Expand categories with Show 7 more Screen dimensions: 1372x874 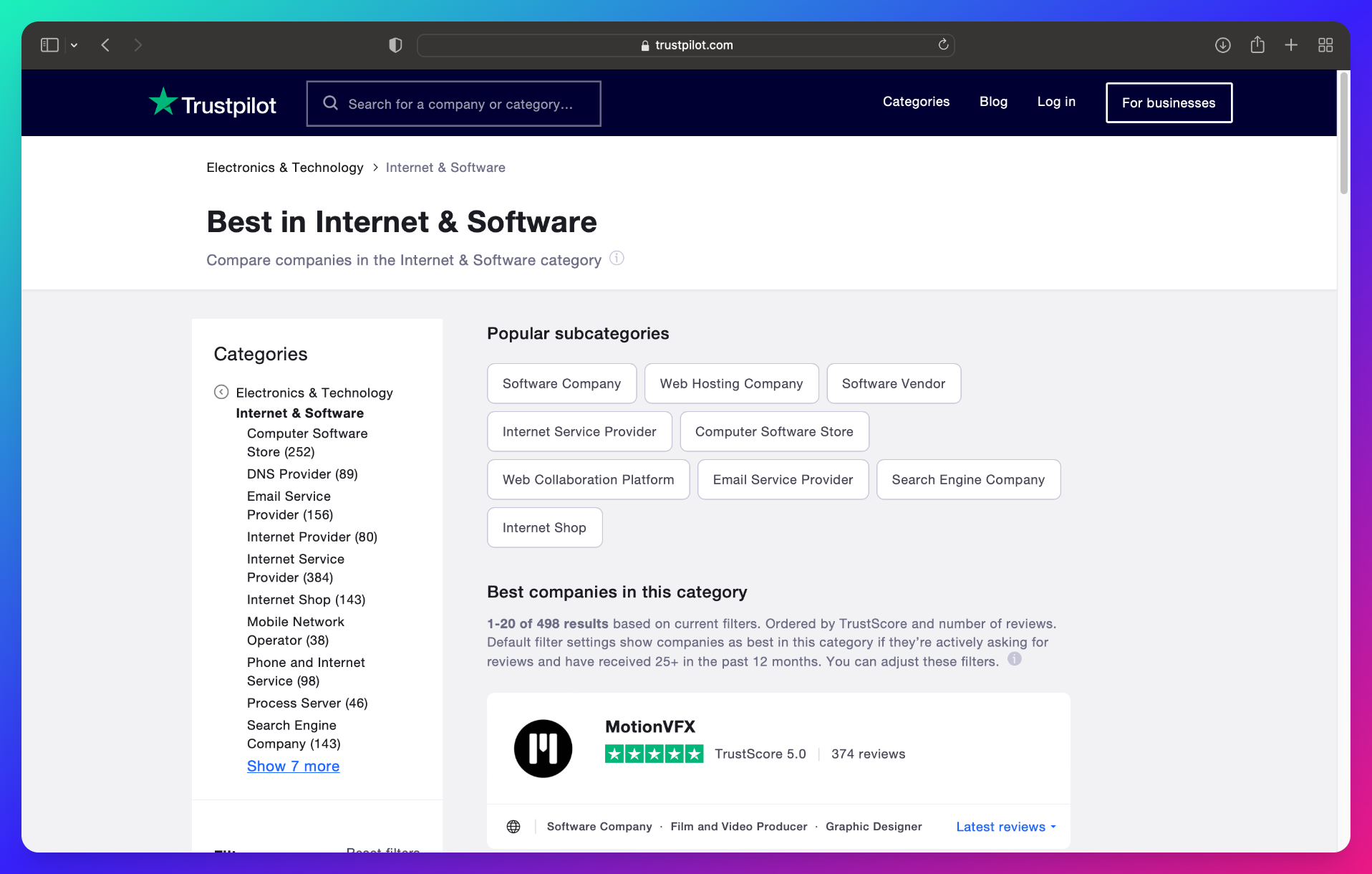coord(293,766)
